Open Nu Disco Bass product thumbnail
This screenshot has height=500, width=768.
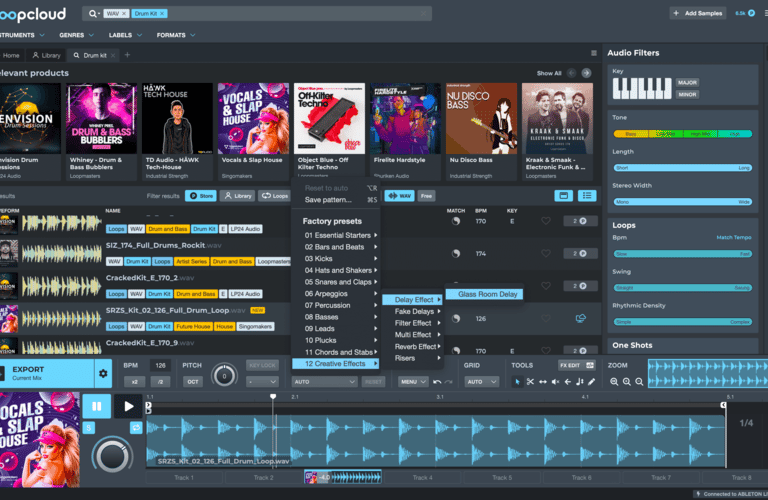(481, 119)
